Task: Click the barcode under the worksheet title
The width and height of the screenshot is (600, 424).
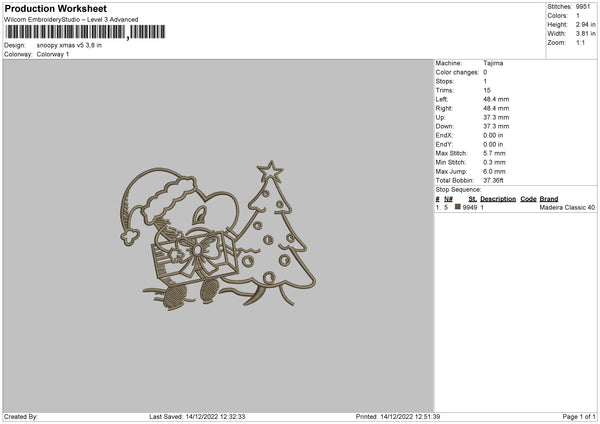Action: [x=85, y=32]
